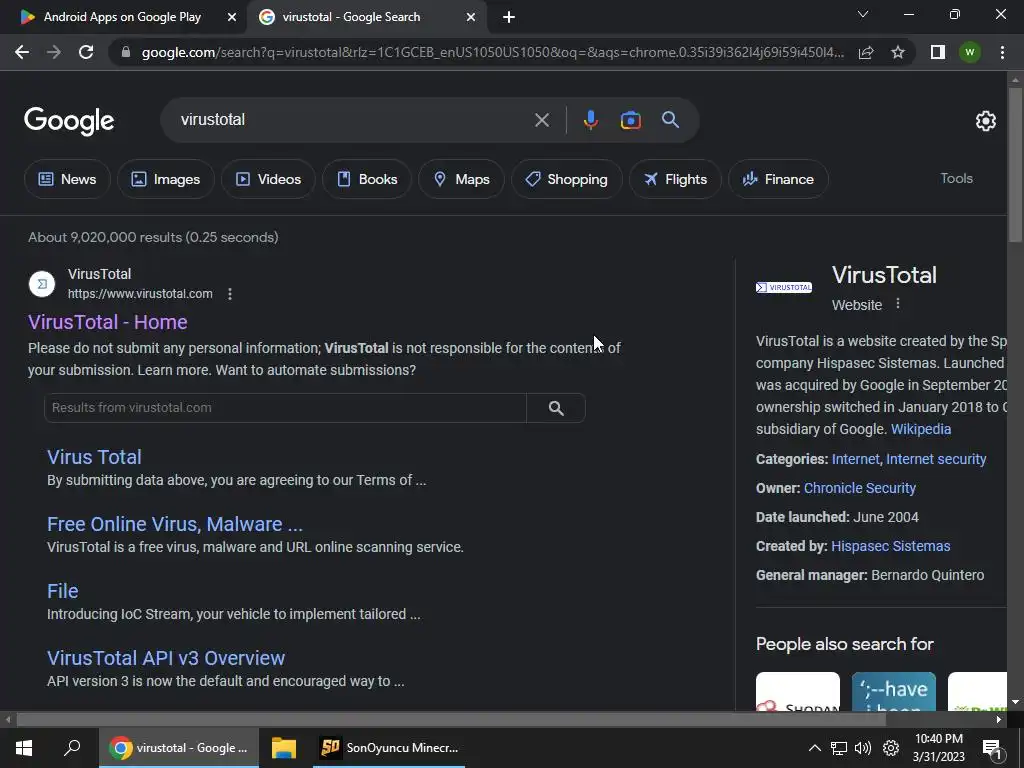
Task: Open the search Tools options
Action: point(956,178)
